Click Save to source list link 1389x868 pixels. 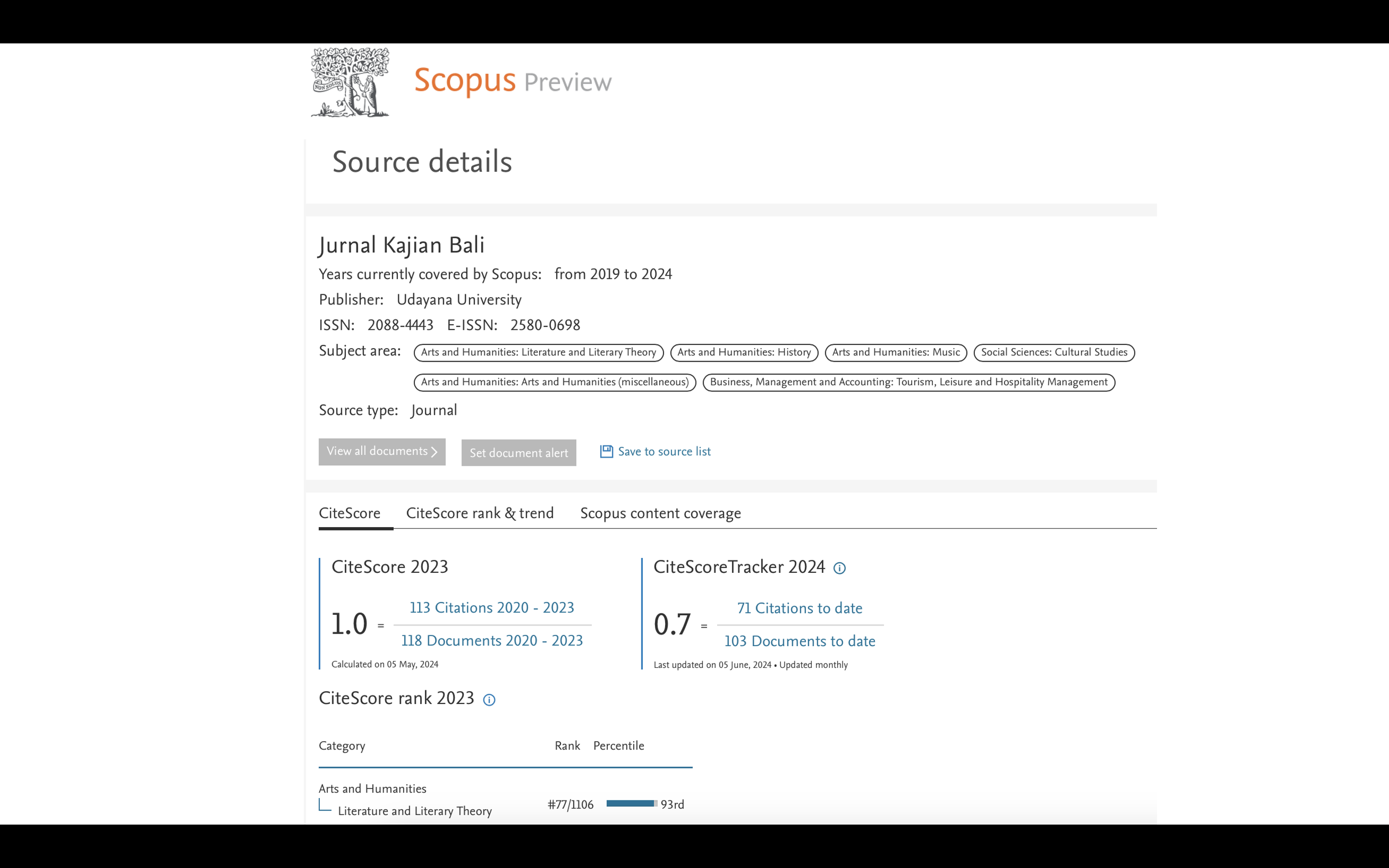[664, 452]
